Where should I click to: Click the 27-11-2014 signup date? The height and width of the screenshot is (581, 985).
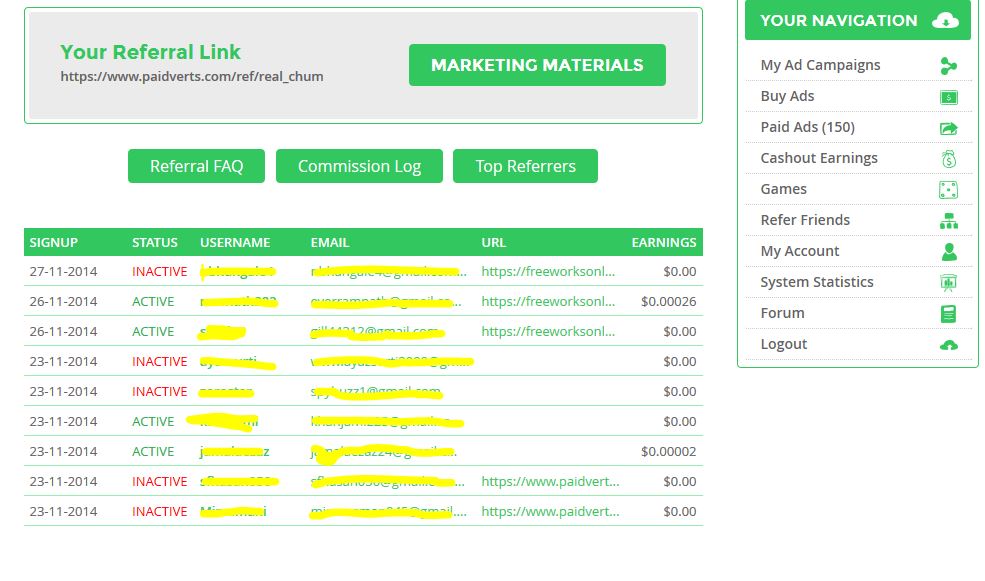pos(63,271)
